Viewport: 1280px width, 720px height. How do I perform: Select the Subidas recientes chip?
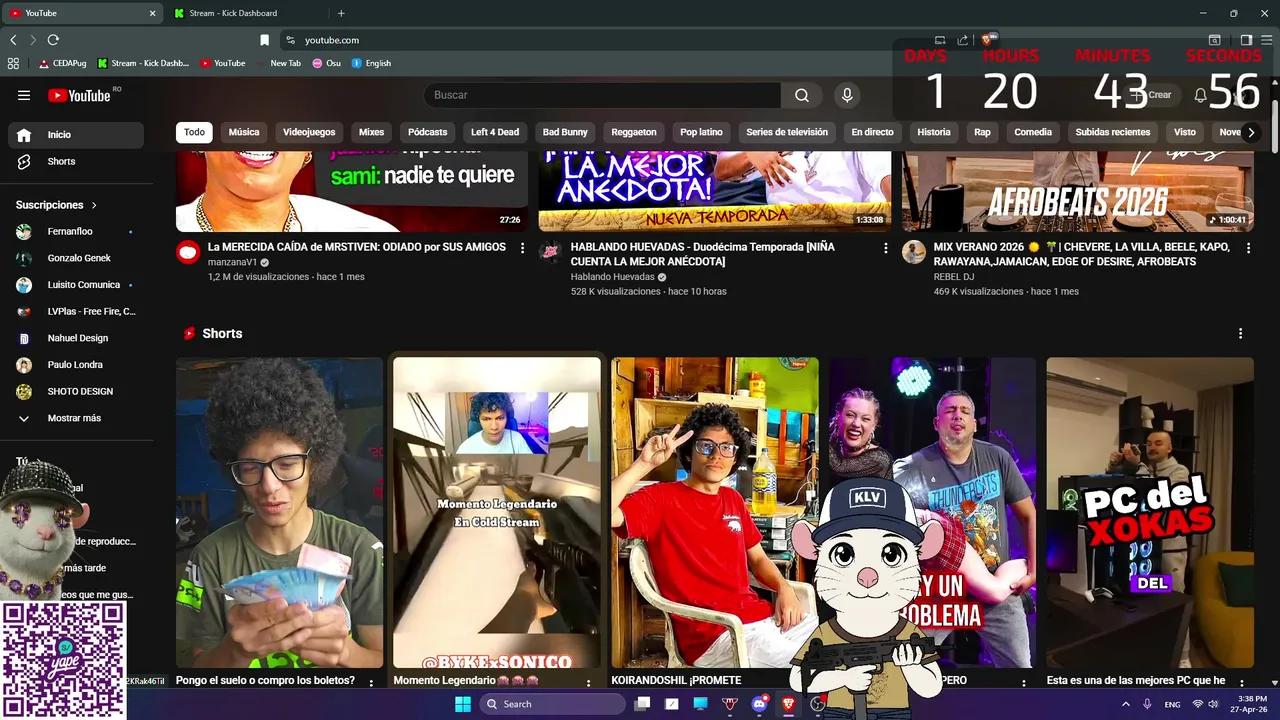(1113, 132)
